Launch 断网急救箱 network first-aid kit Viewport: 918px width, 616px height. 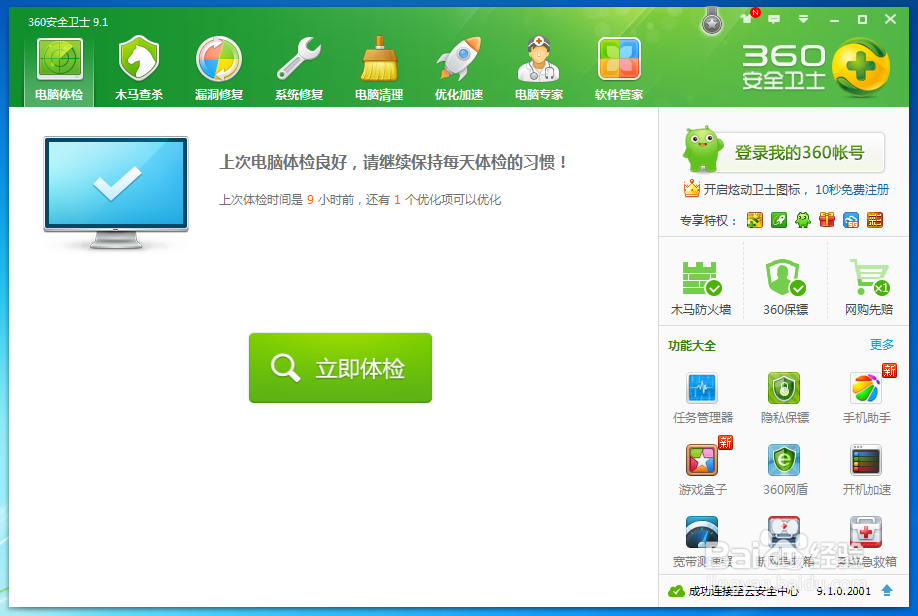[x=785, y=542]
